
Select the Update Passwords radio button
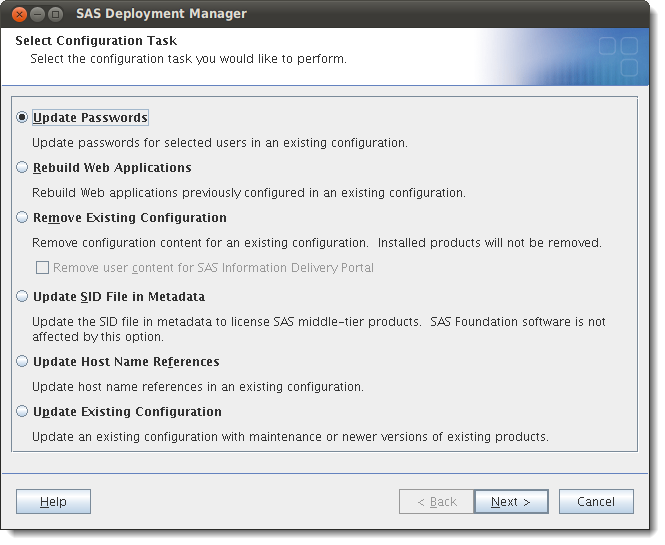22,117
